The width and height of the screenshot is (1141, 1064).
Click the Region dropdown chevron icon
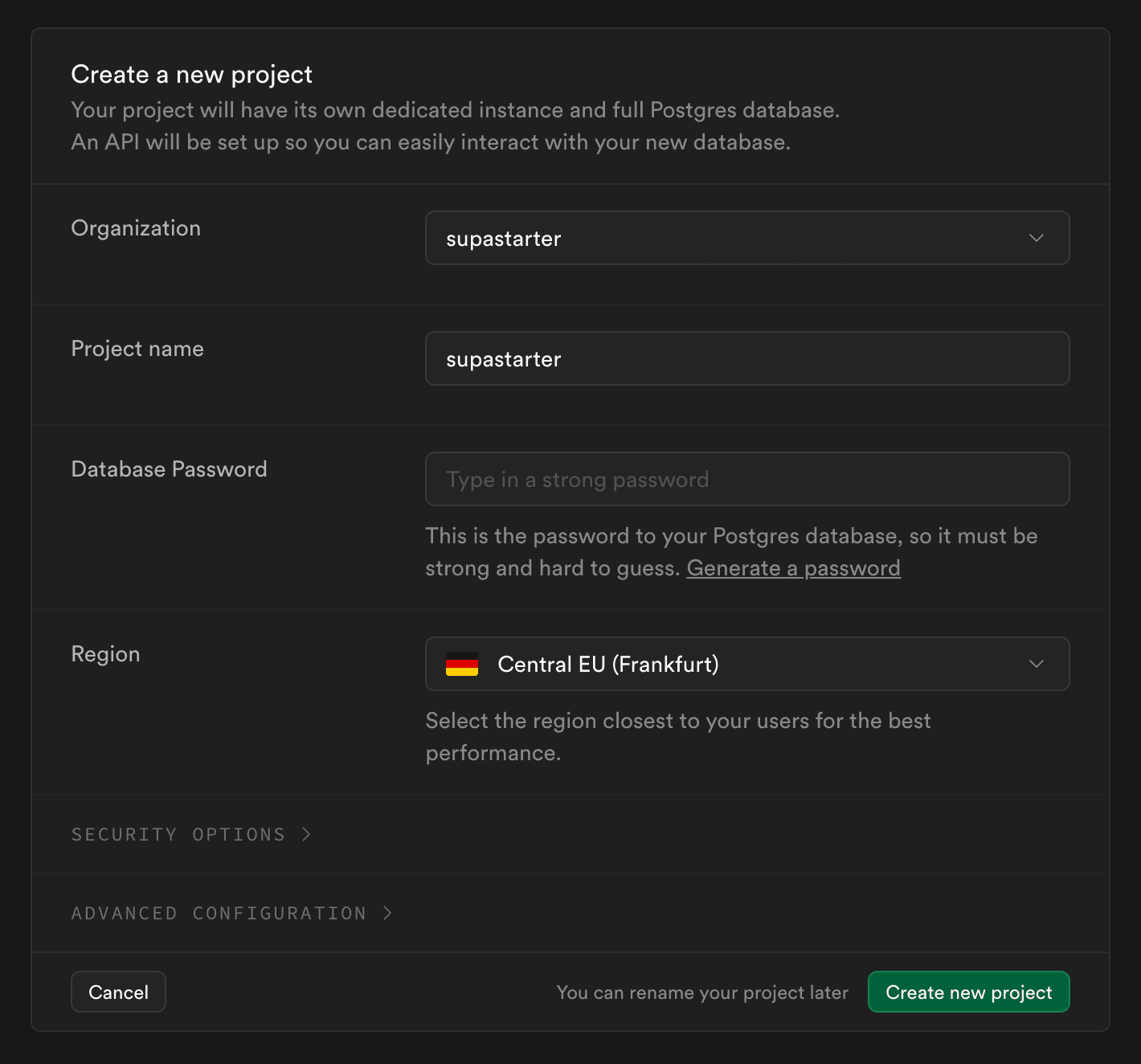[x=1037, y=664]
